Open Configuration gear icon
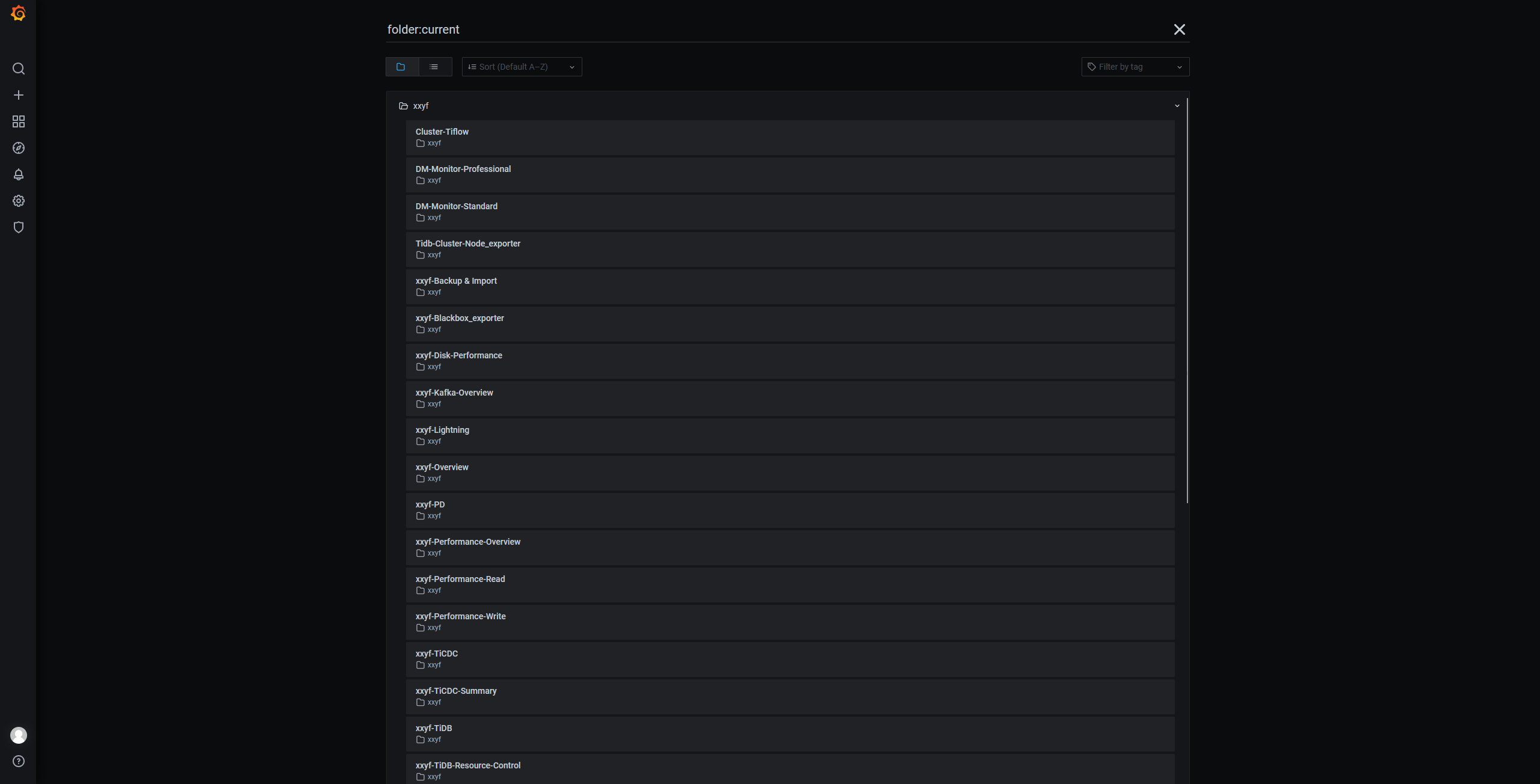 pyautogui.click(x=19, y=201)
